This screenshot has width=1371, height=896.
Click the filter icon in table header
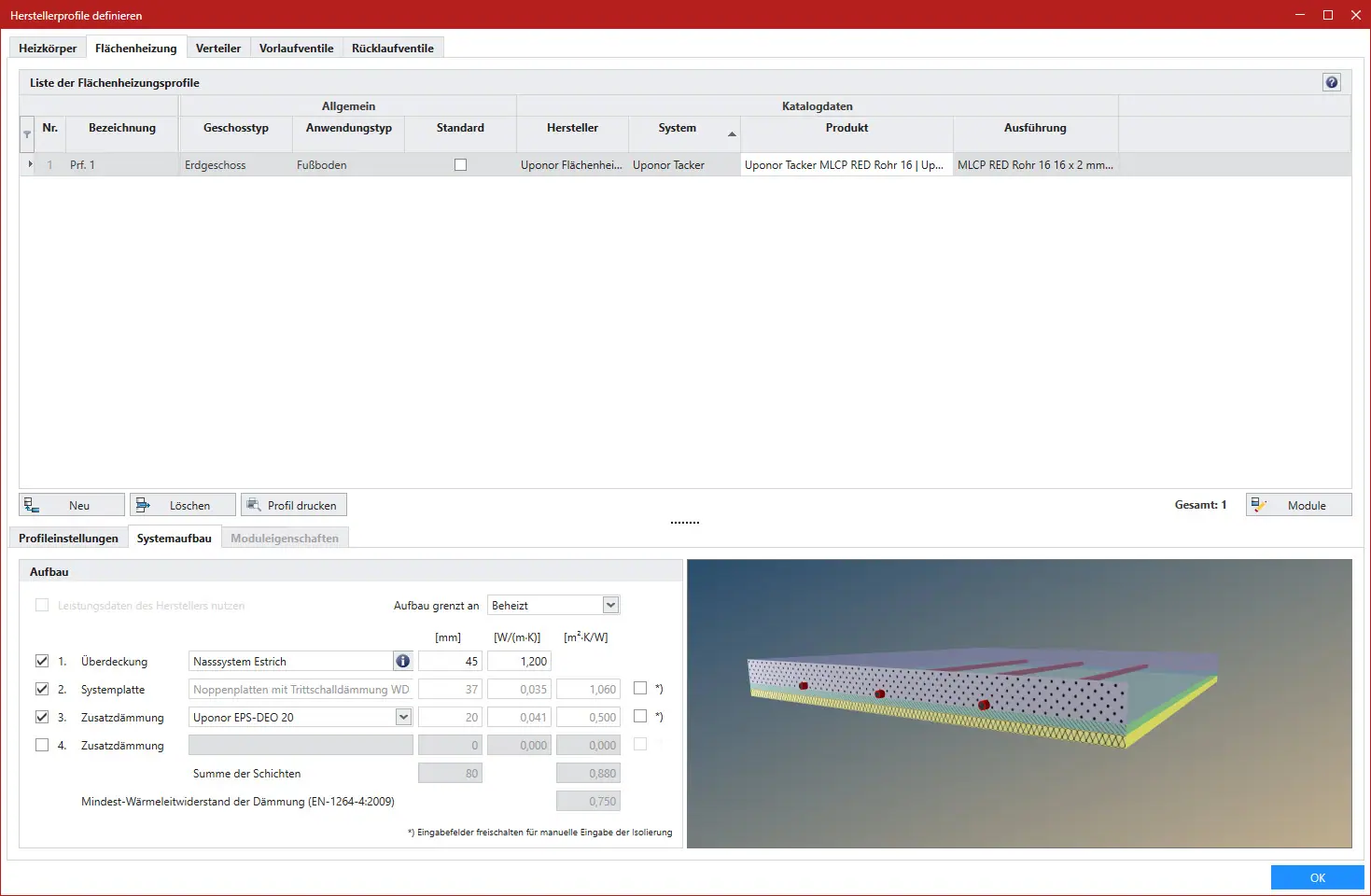click(x=27, y=134)
